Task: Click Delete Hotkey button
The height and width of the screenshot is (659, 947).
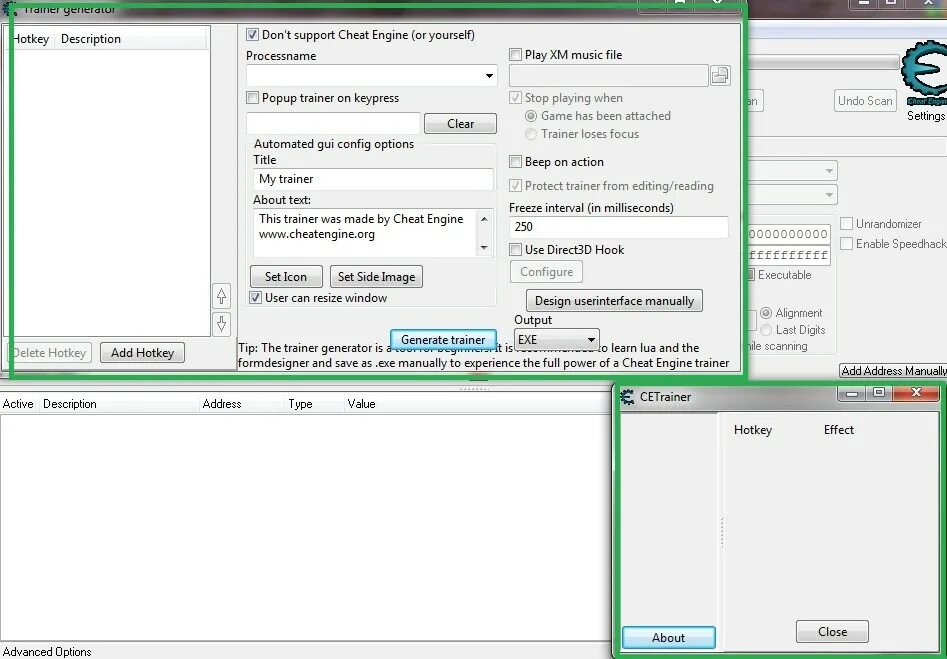Action: [50, 353]
